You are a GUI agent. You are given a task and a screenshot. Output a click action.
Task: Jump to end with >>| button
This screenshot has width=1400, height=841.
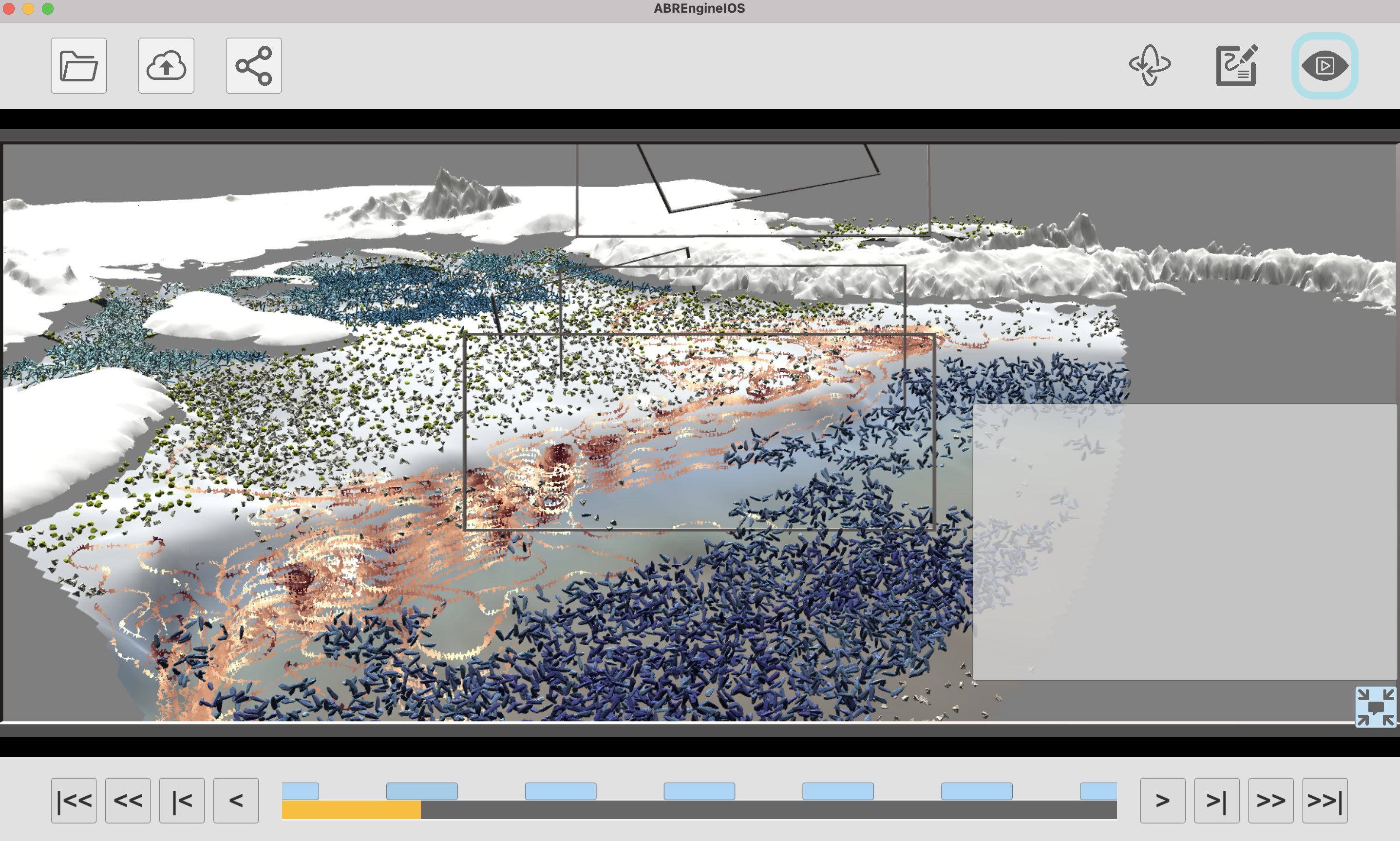click(1324, 800)
